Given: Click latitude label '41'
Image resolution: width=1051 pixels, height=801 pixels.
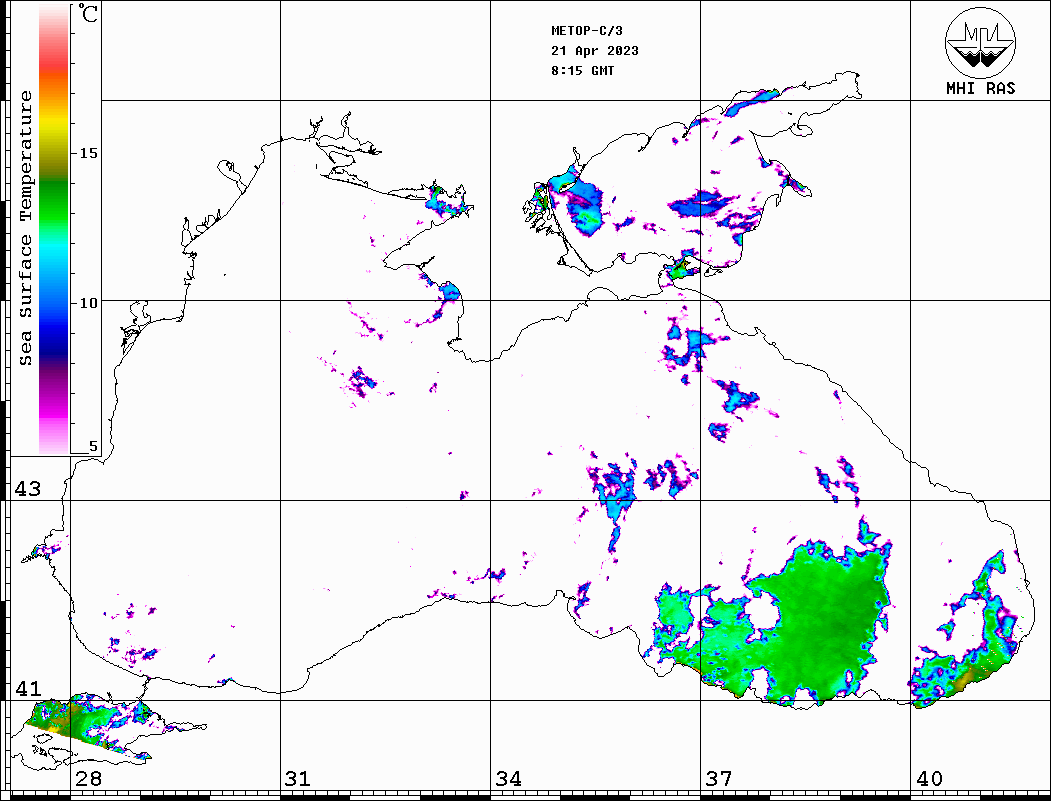Looking at the screenshot, I should (27, 688).
